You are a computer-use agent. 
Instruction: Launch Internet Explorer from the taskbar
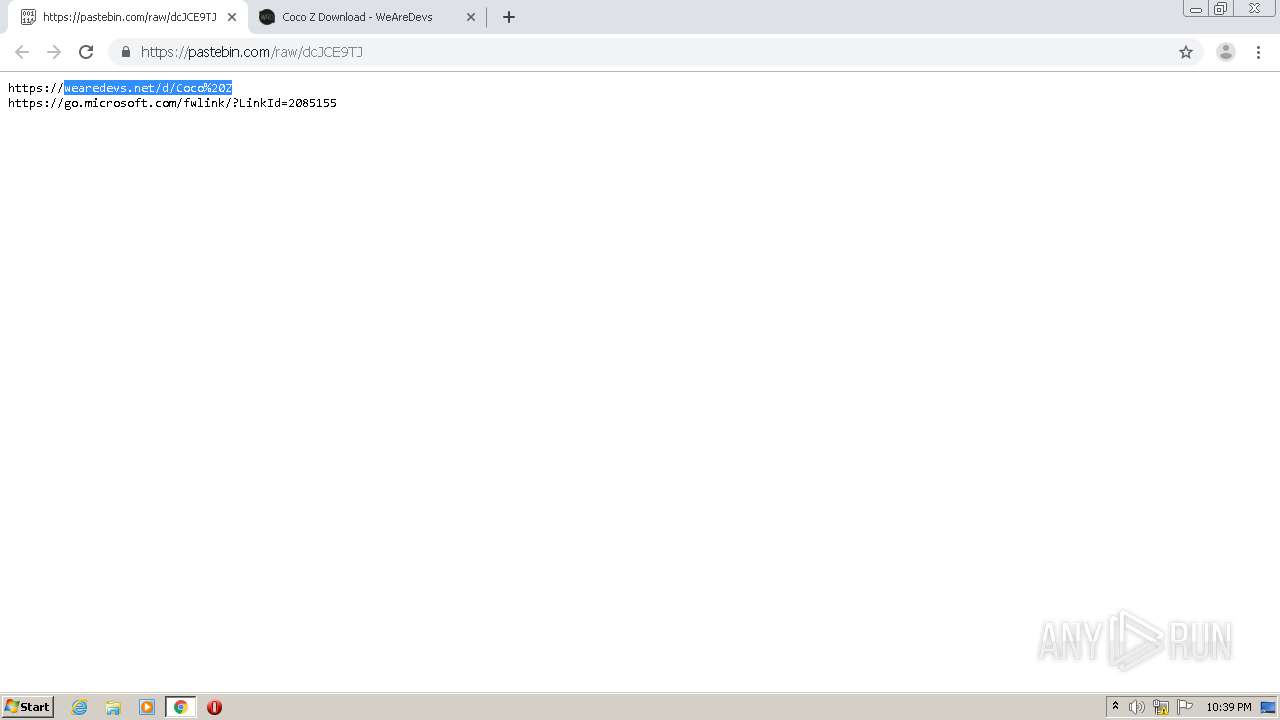[x=80, y=707]
